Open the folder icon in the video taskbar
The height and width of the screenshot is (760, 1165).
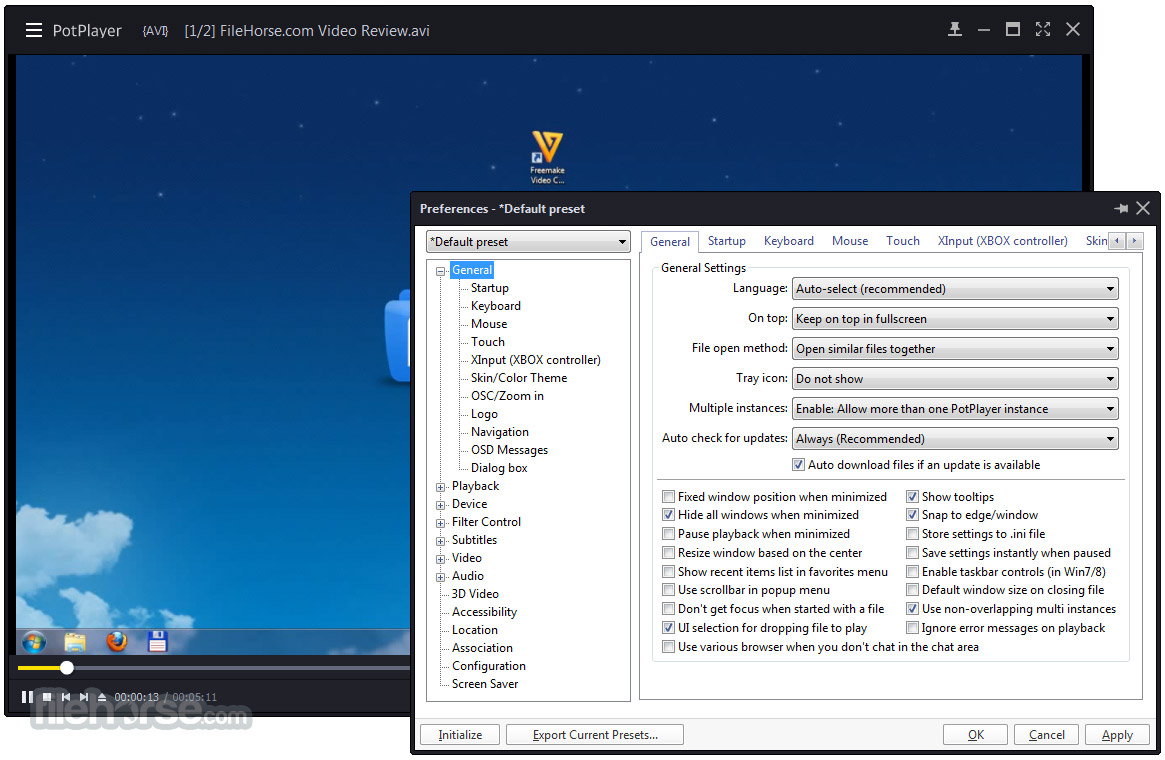point(75,641)
